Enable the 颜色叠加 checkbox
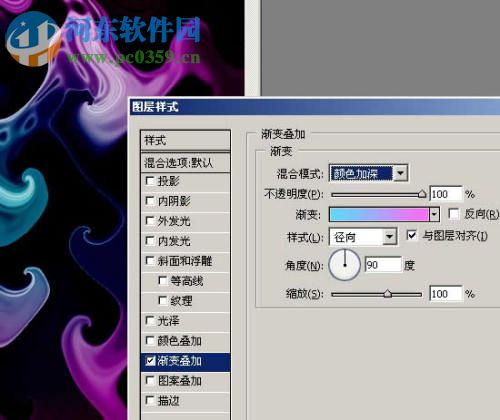This screenshot has width=500, height=420. (150, 341)
